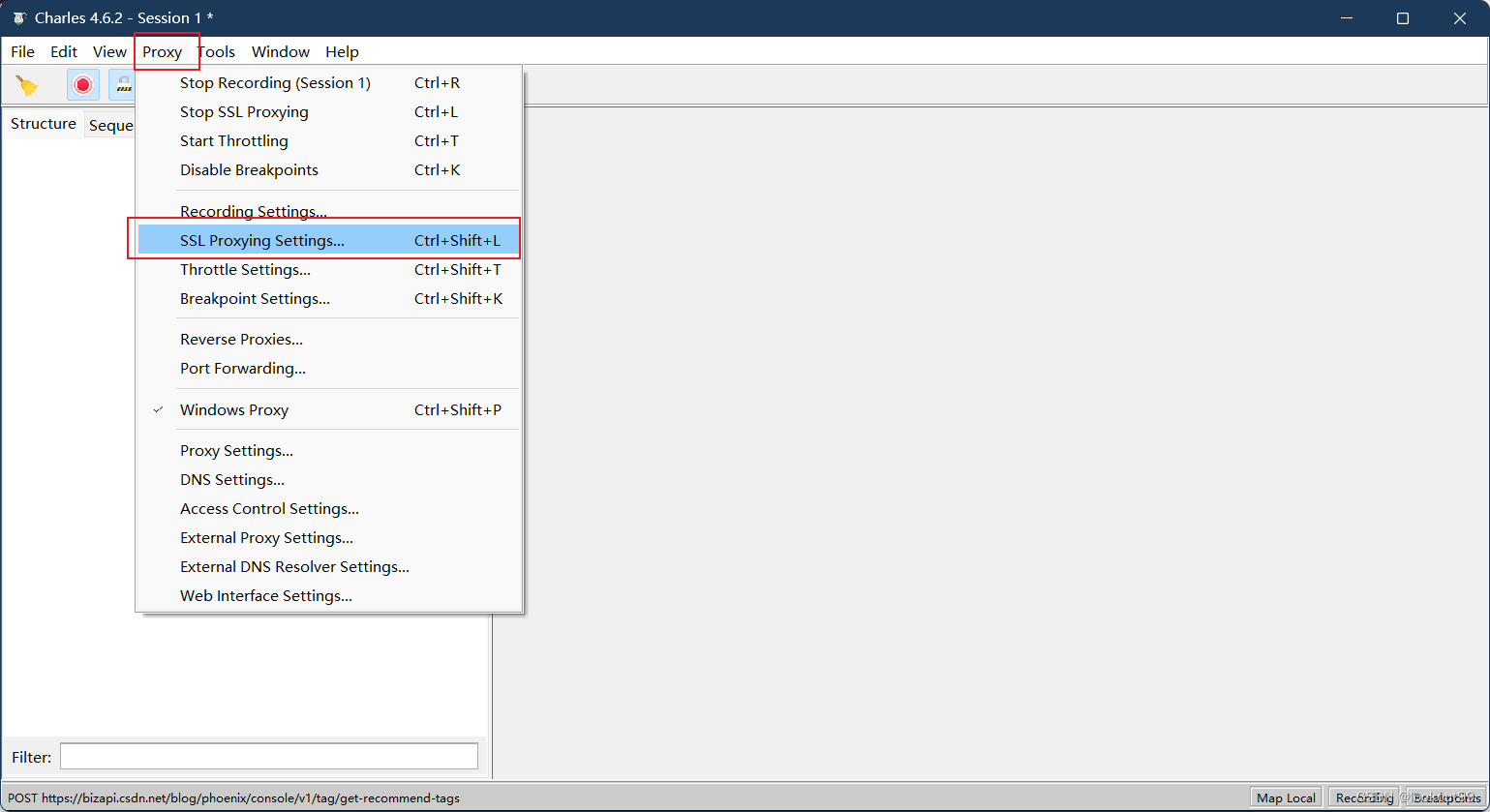Open Access Control Settings...

[329, 509]
